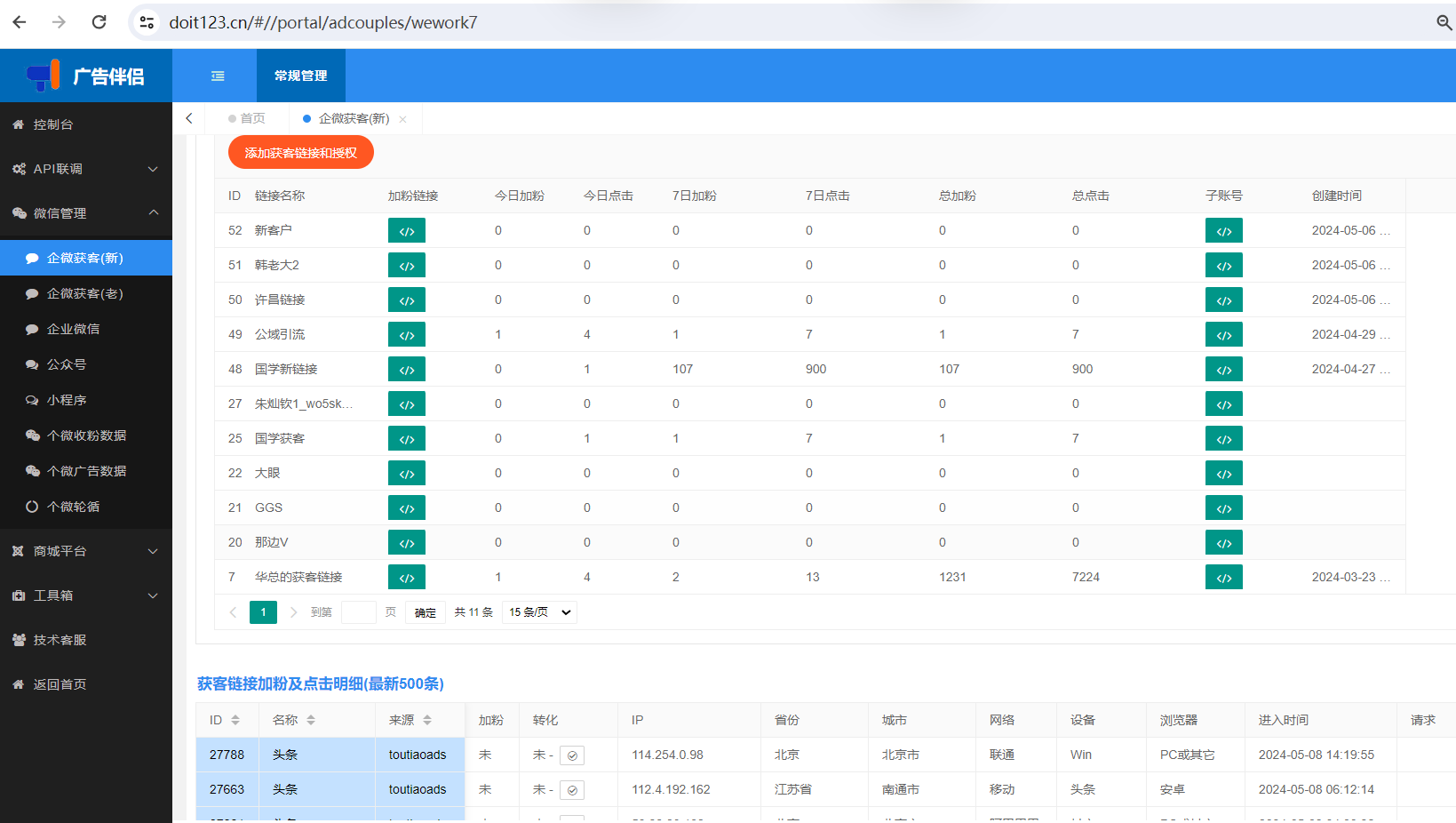
Task: Expand the API联调 sidebar menu
Action: pyautogui.click(x=86, y=169)
